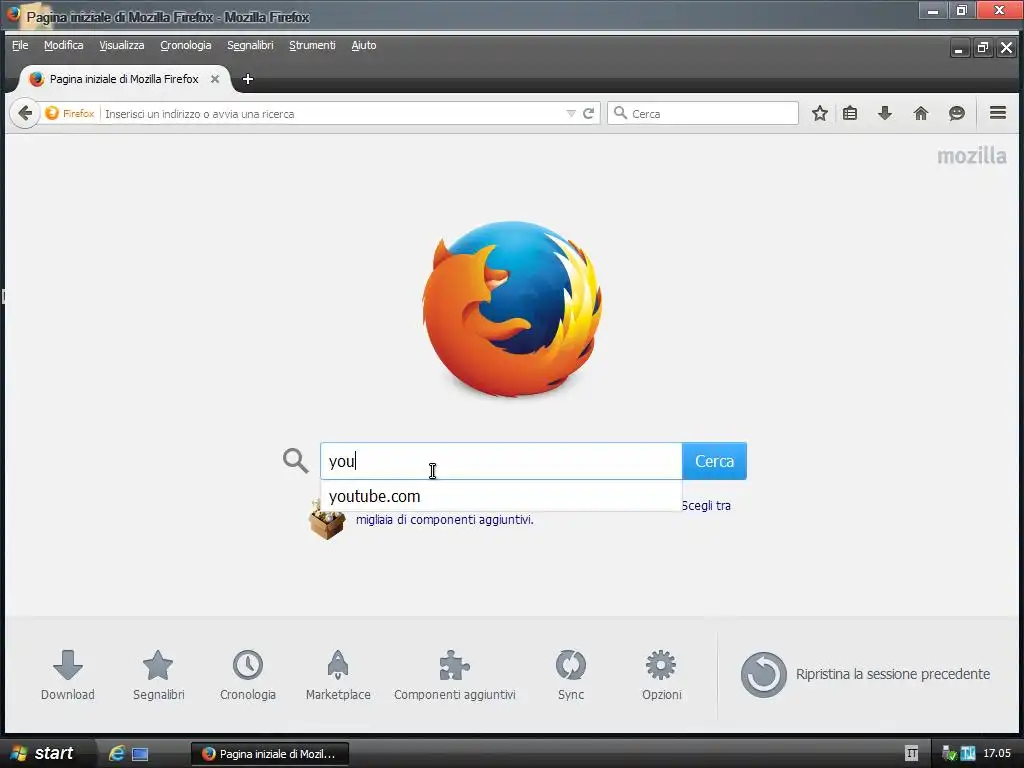Open the Modifica menu
The width and height of the screenshot is (1024, 768).
(63, 45)
